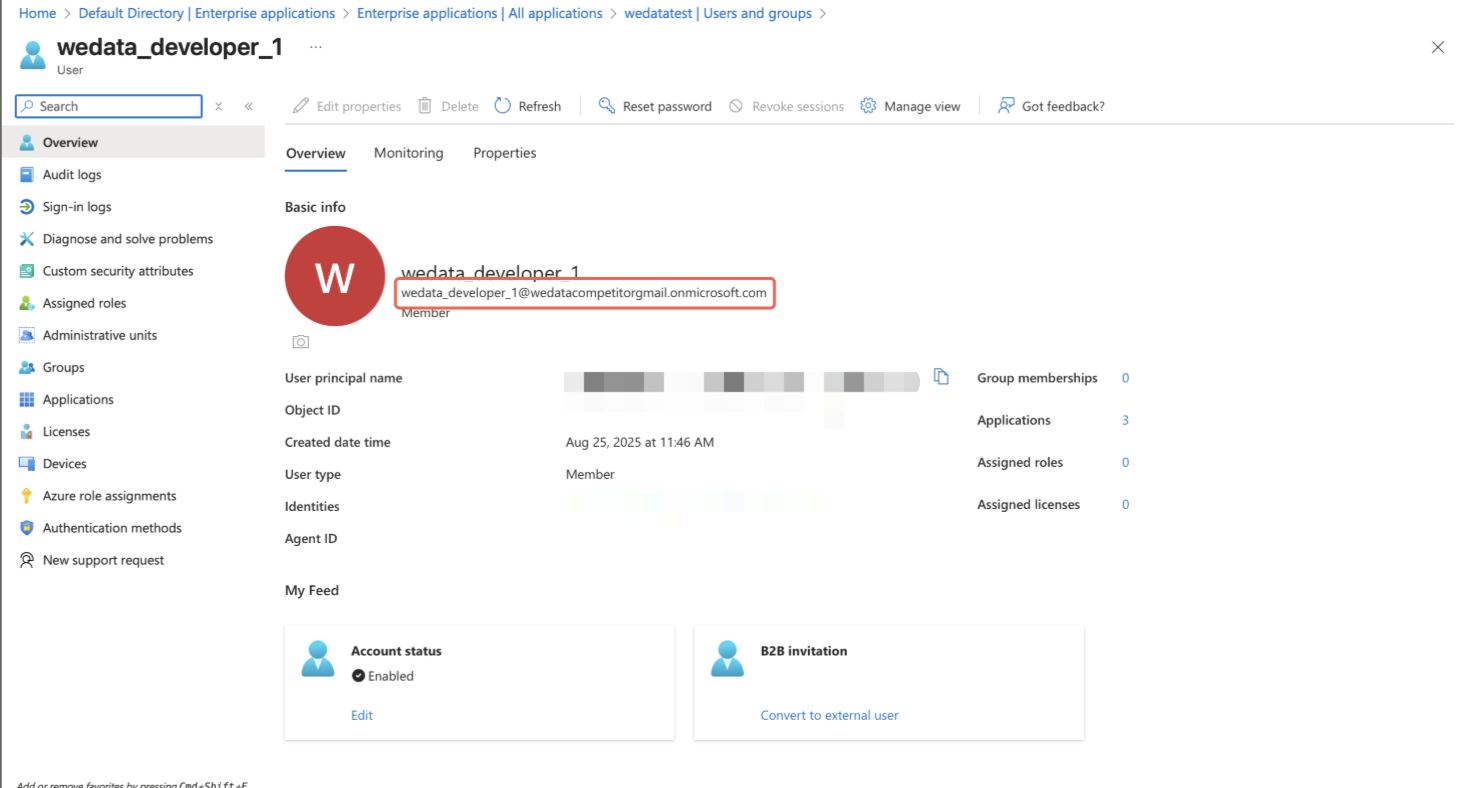Click the wedata_developer_1 email address text

click(584, 293)
